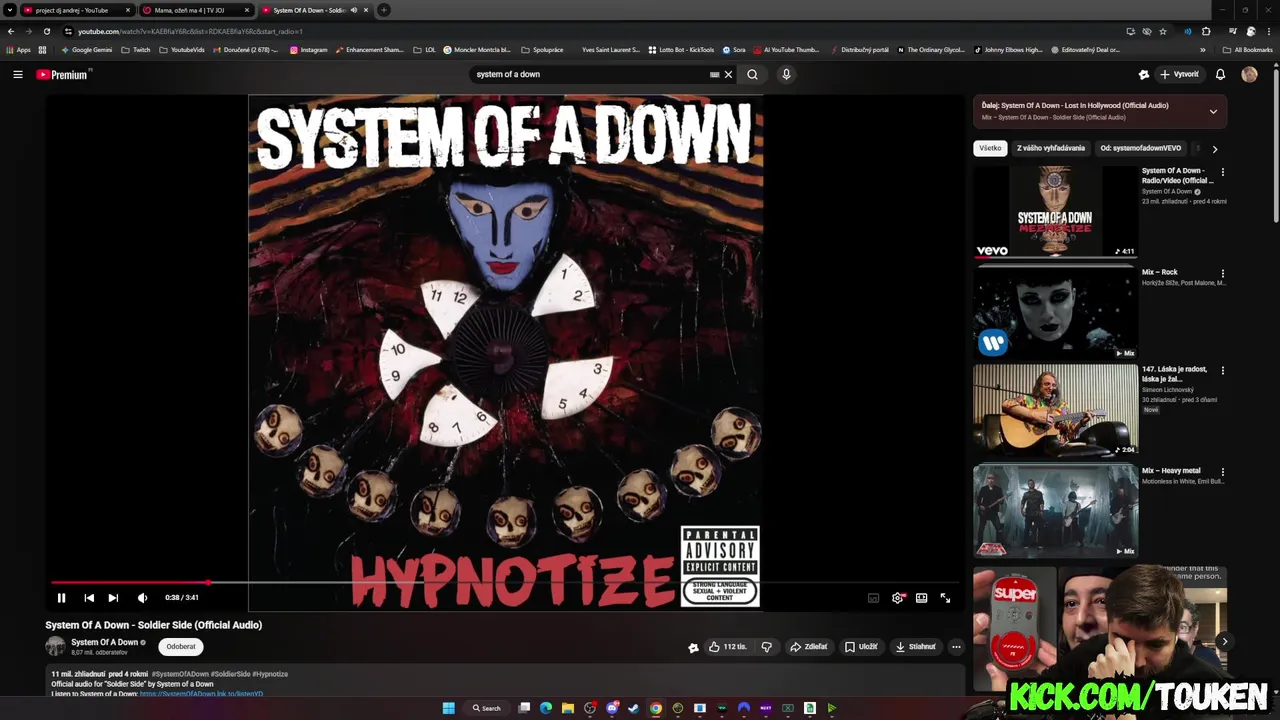Toggle subtitles in the player
Viewport: 1280px width, 720px height.
pos(873,598)
